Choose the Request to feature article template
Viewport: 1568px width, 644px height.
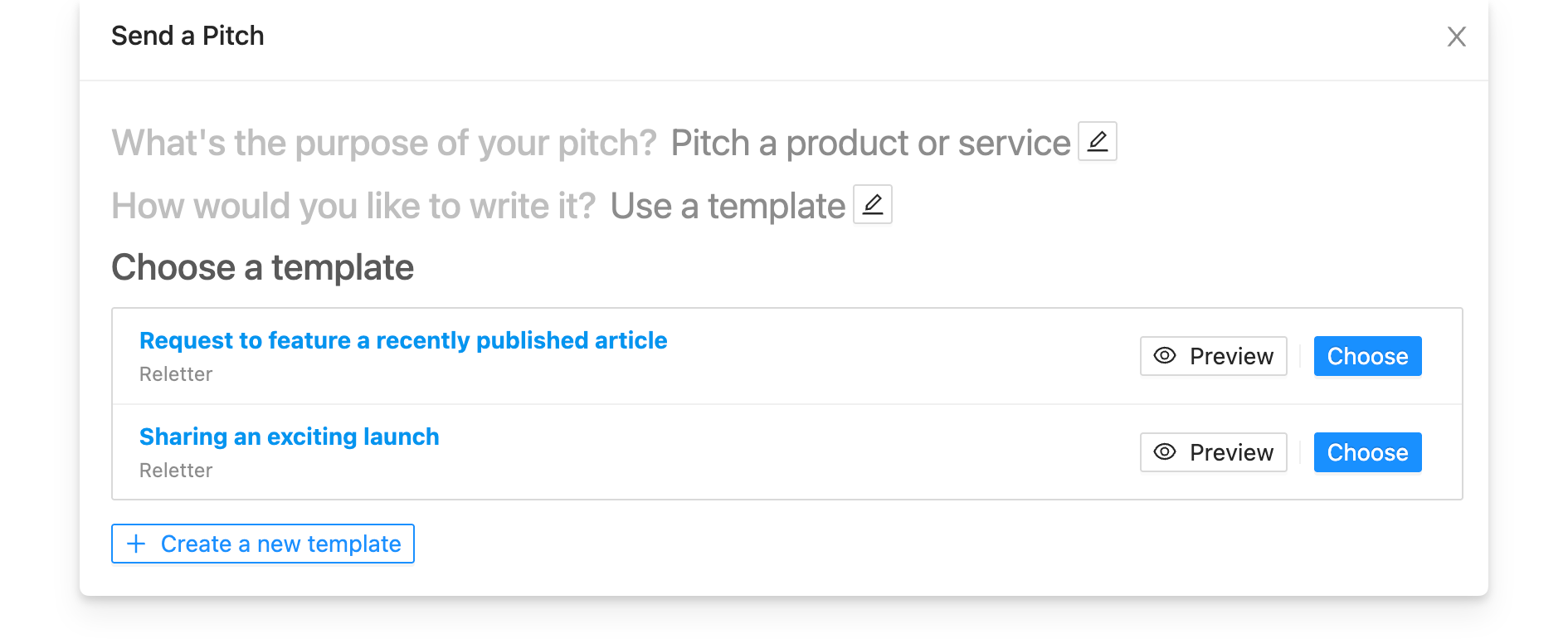(x=1367, y=356)
